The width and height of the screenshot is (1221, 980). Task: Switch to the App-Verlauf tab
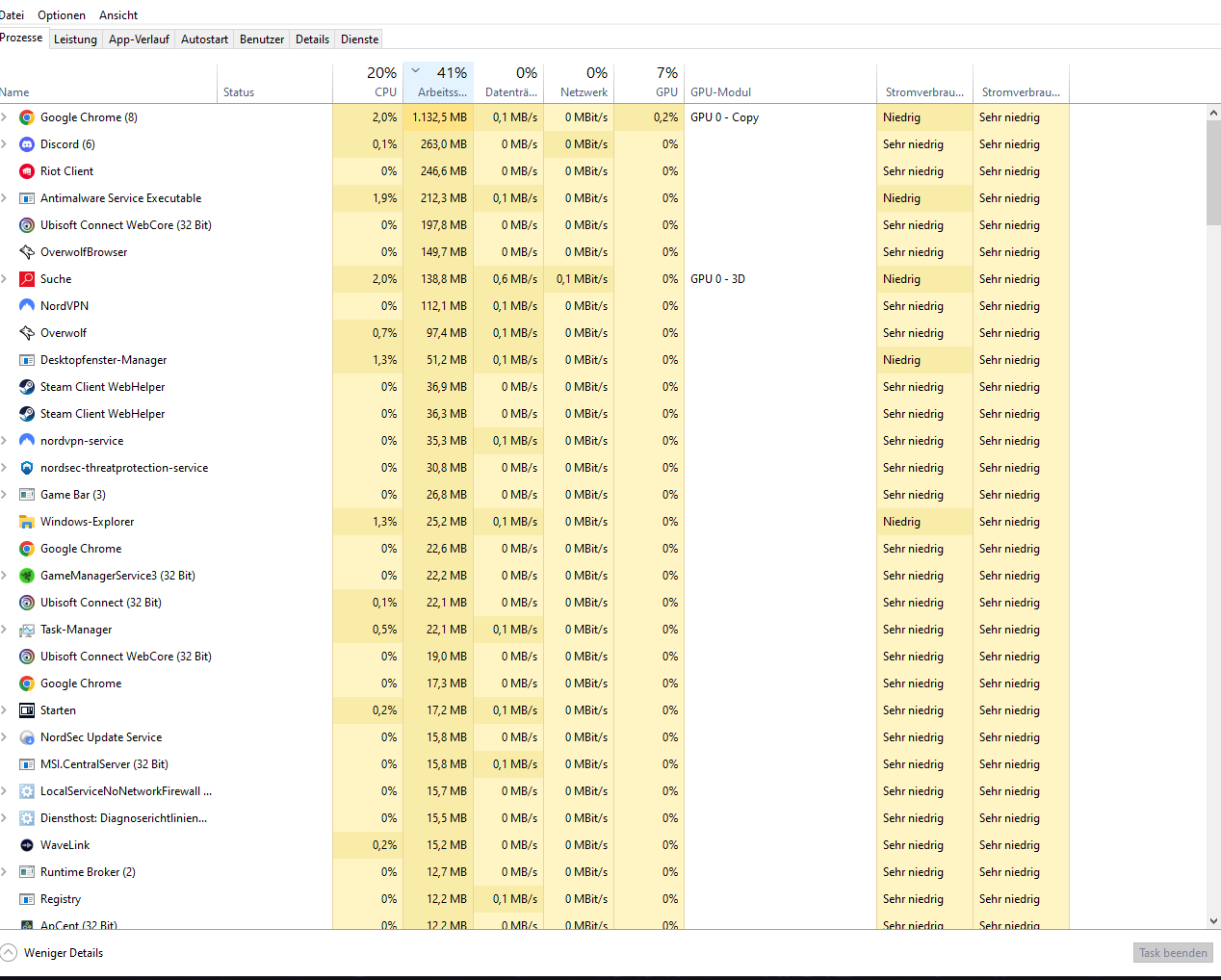(x=139, y=39)
